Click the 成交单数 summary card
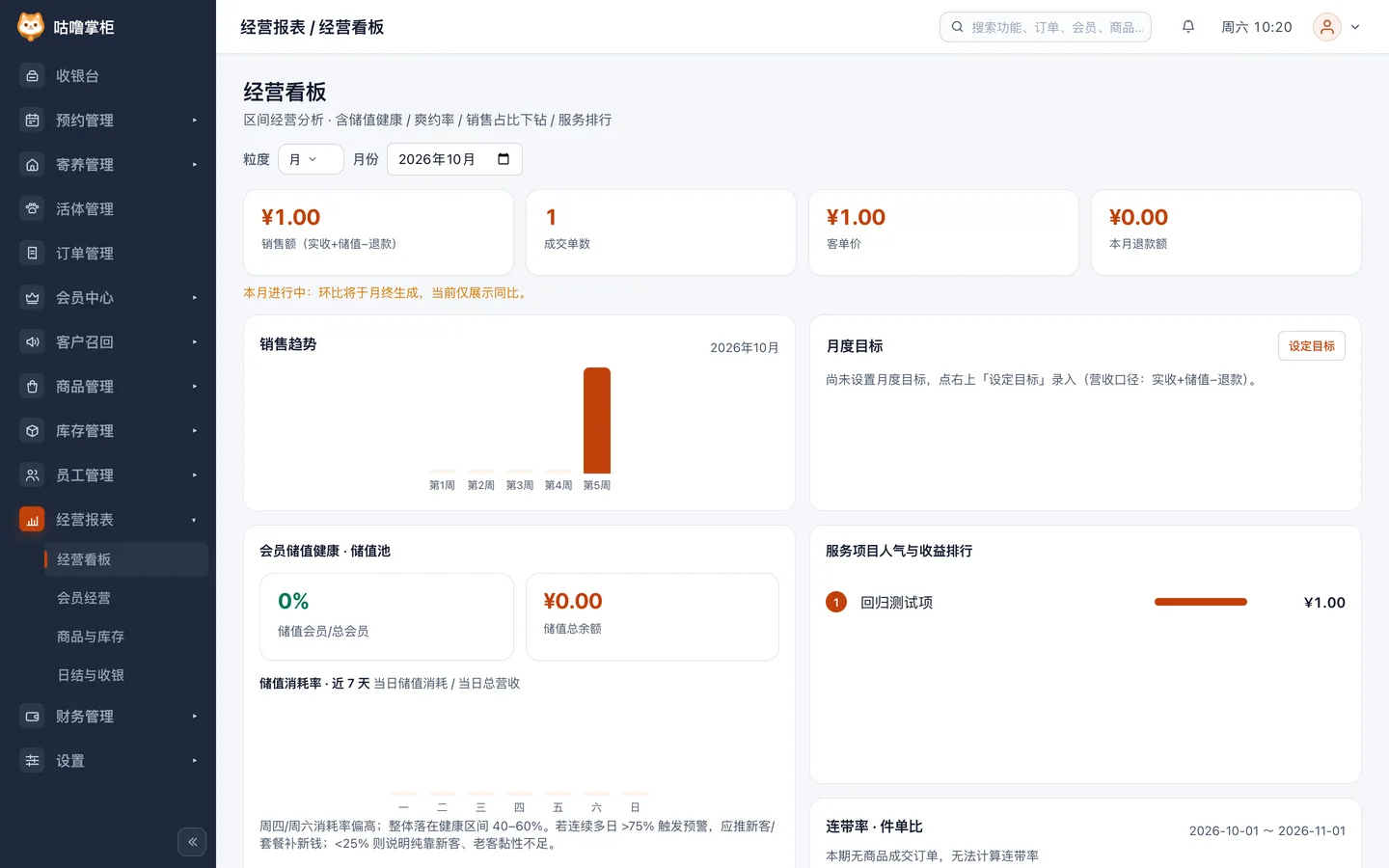The height and width of the screenshot is (868, 1389). tap(661, 232)
